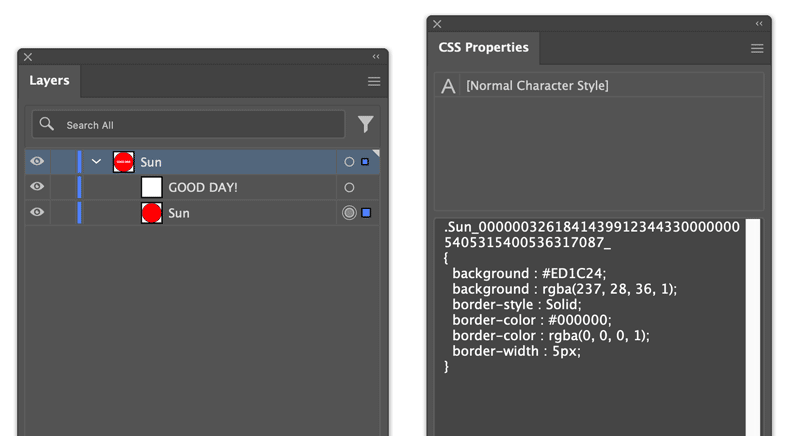The image size is (790, 436).
Task: Click selection indicator square of Sun sublayer
Action: pos(366,213)
